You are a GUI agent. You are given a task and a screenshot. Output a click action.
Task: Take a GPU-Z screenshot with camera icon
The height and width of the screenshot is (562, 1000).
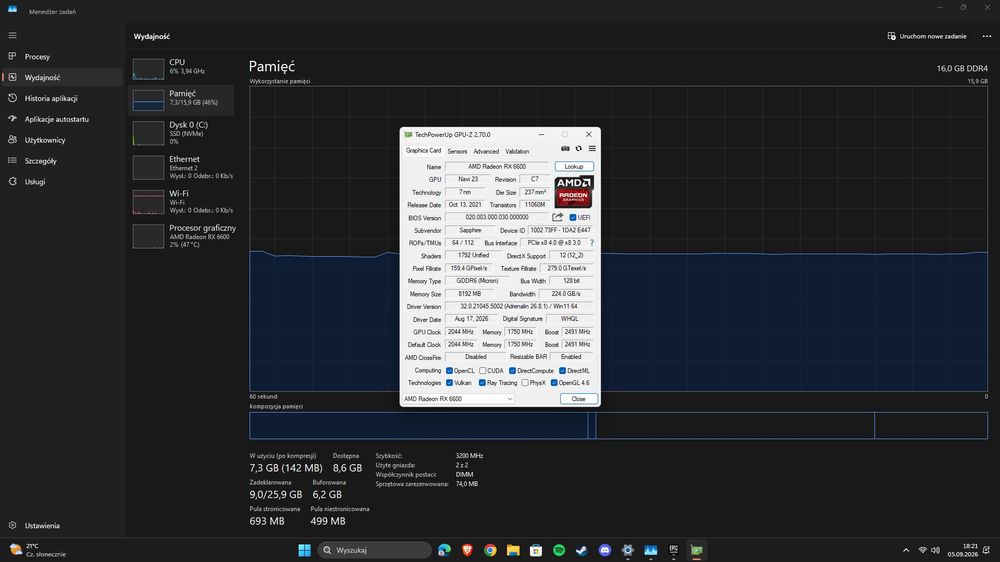click(x=565, y=149)
